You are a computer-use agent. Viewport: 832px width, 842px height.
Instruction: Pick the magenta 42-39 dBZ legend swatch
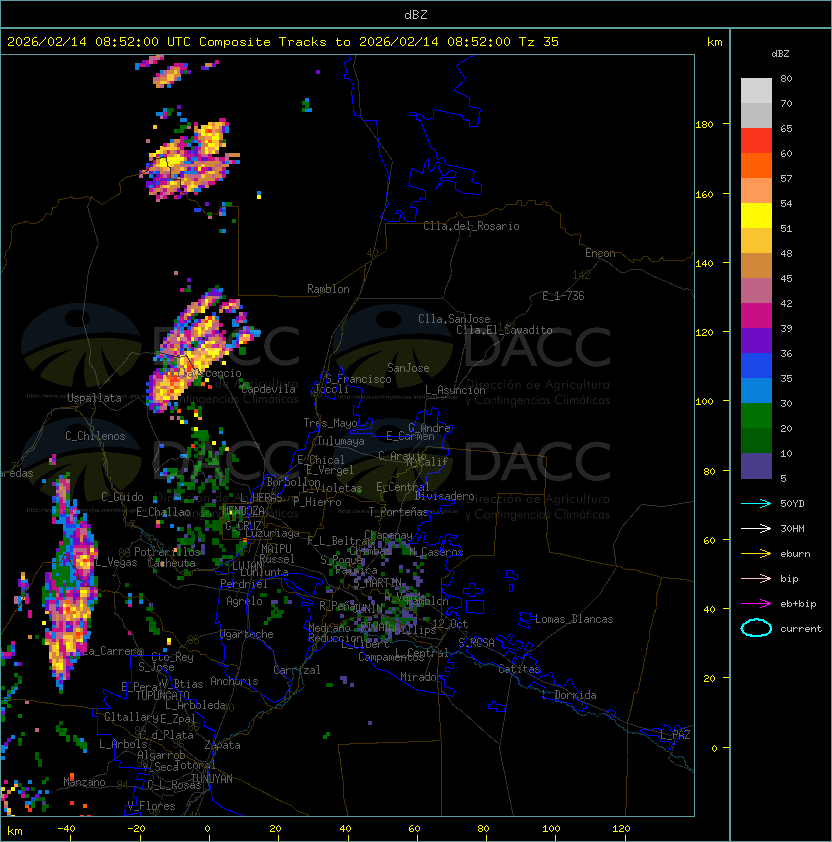tap(756, 316)
